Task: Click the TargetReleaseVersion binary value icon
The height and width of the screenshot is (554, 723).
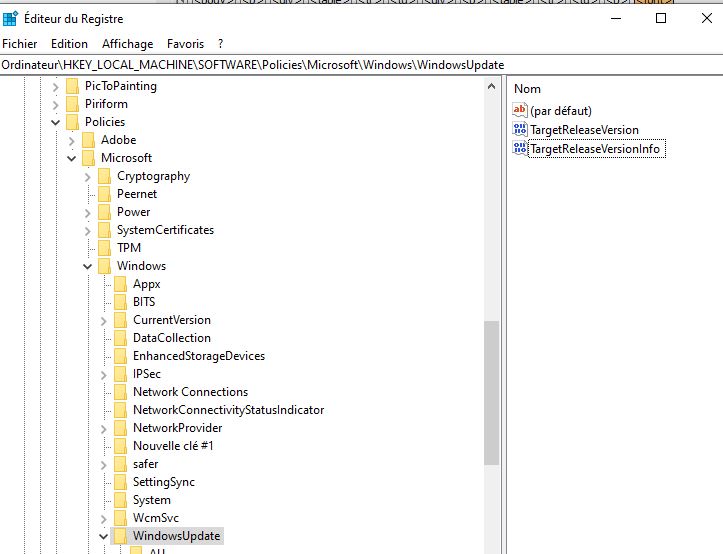Action: [520, 129]
